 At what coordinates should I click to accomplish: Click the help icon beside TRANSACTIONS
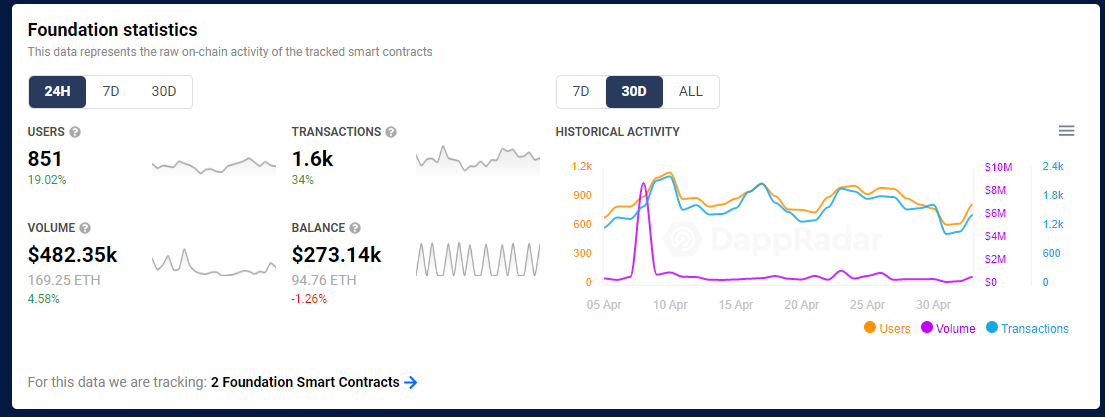391,132
